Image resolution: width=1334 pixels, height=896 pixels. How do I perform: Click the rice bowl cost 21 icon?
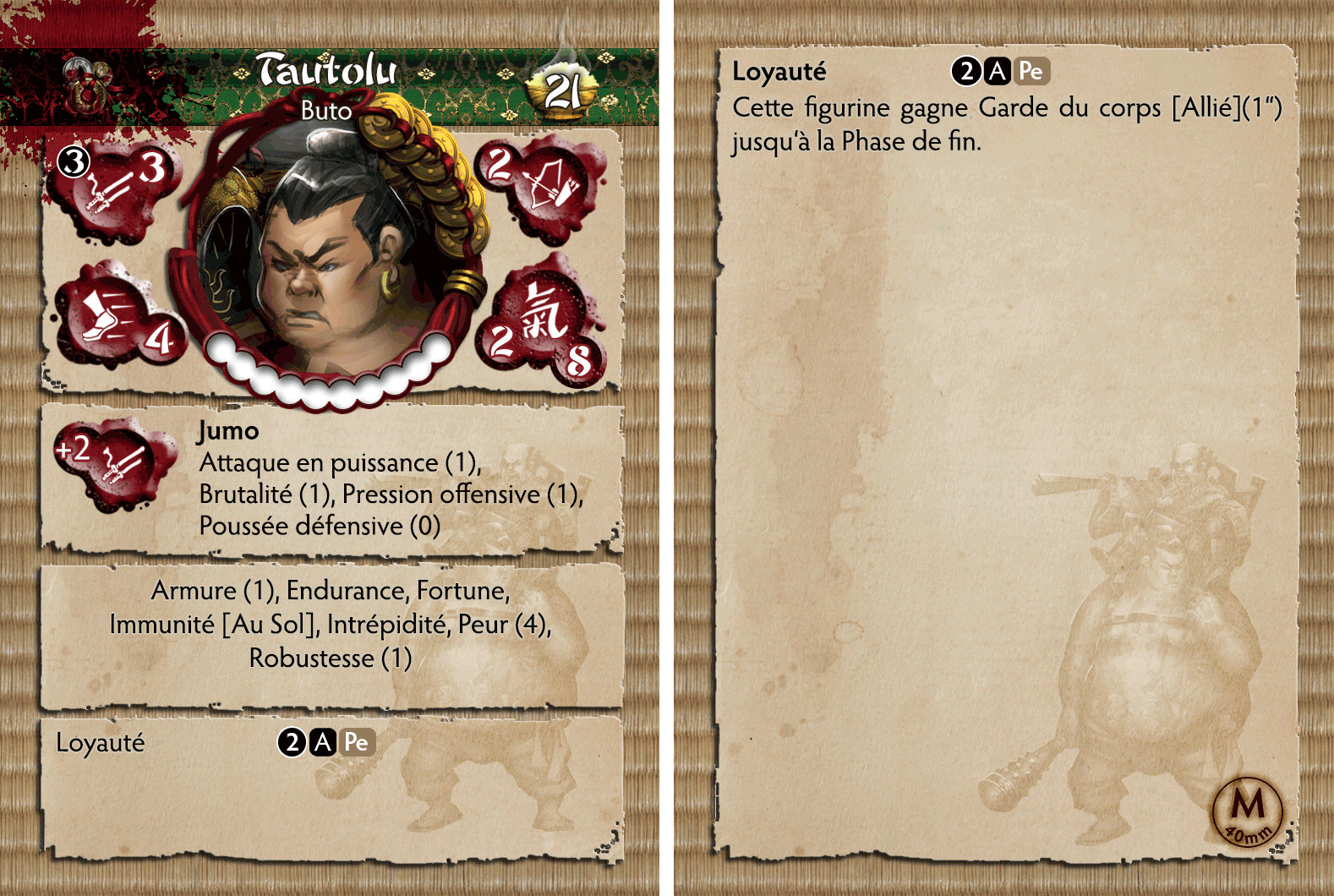[x=562, y=87]
